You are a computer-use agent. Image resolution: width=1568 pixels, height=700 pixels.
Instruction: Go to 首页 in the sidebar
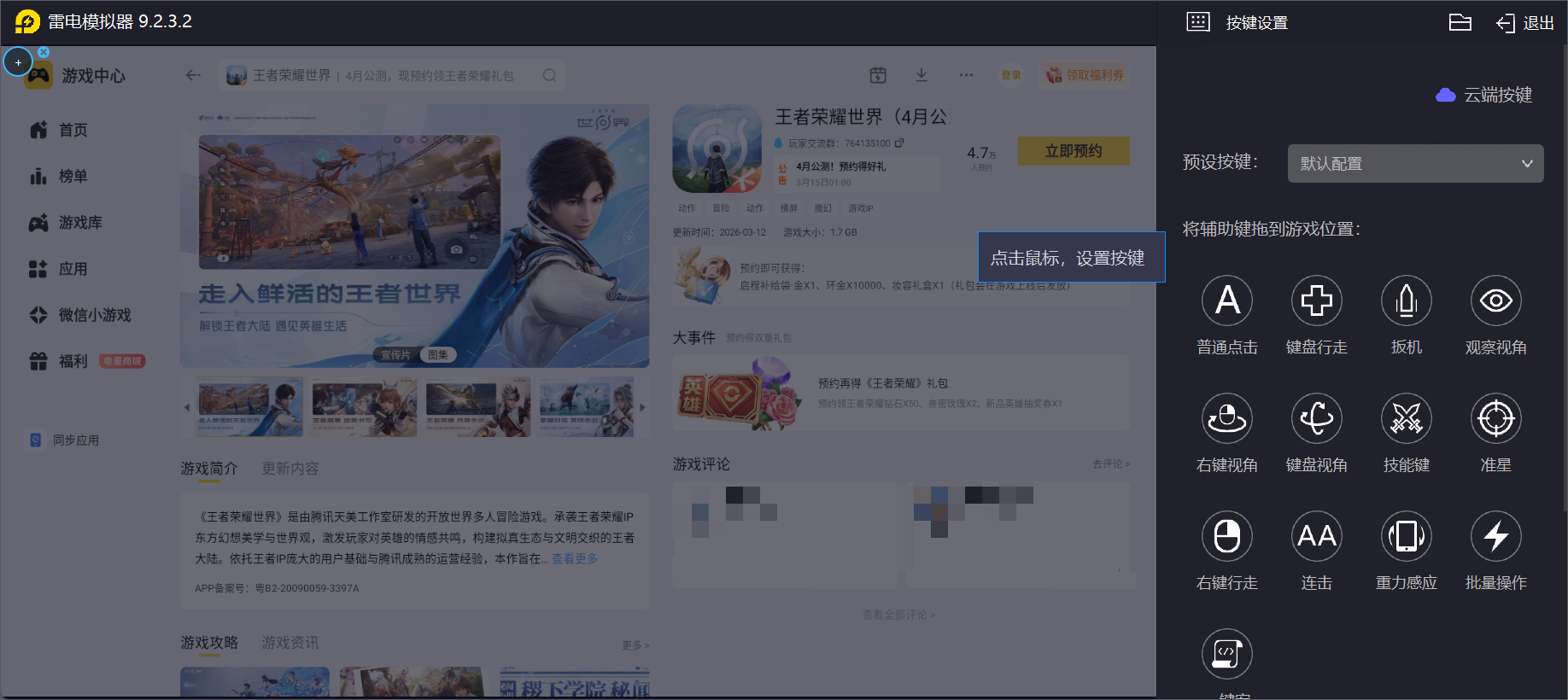(x=59, y=130)
